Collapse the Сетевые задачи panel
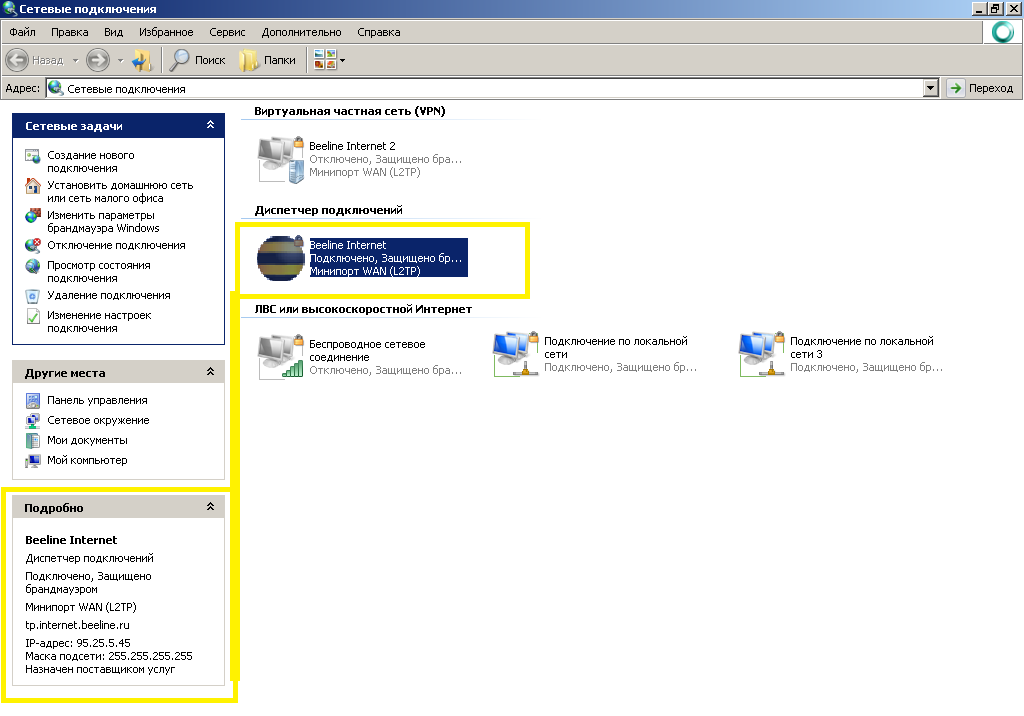 point(210,125)
